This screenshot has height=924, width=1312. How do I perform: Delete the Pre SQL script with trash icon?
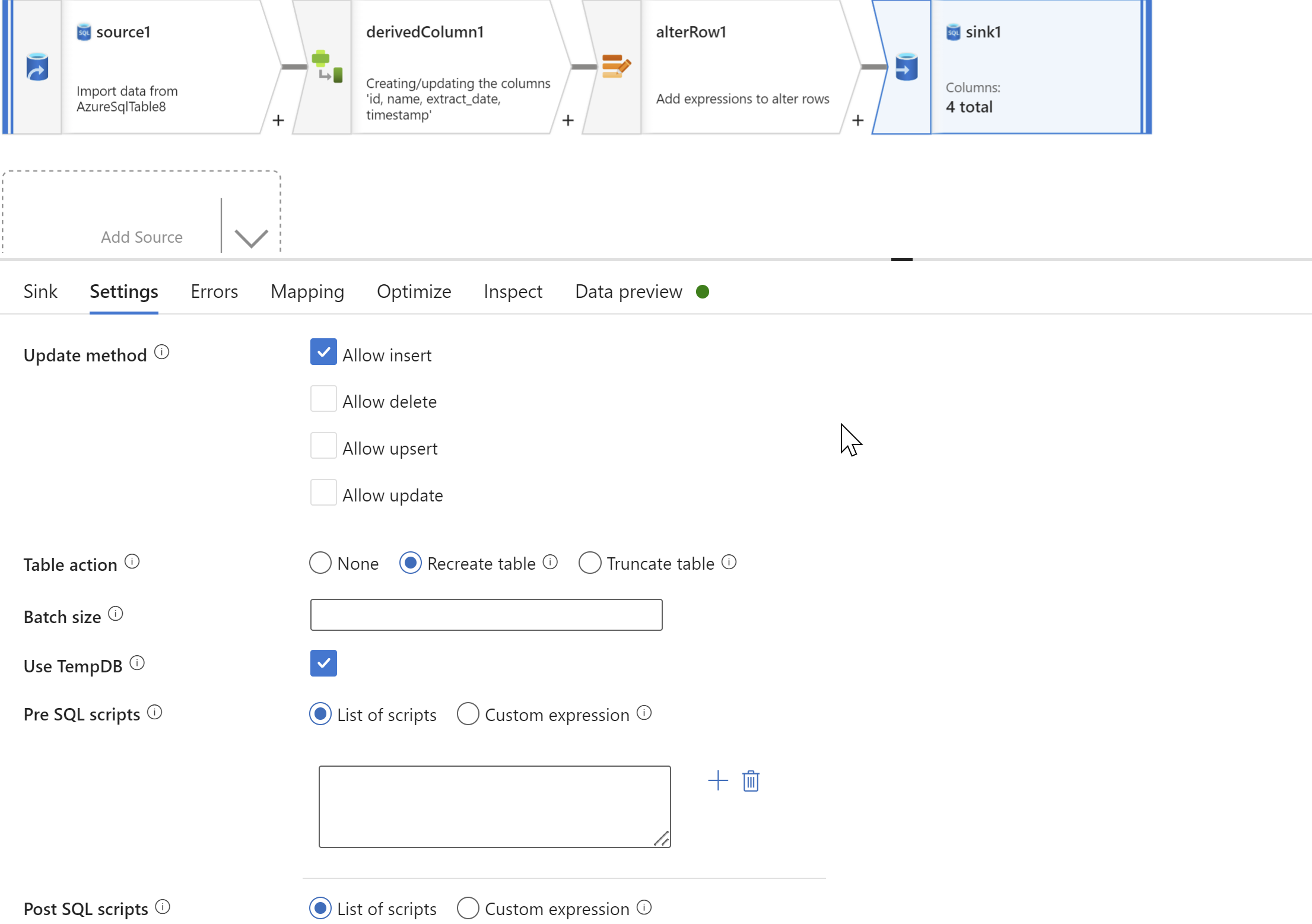[751, 781]
